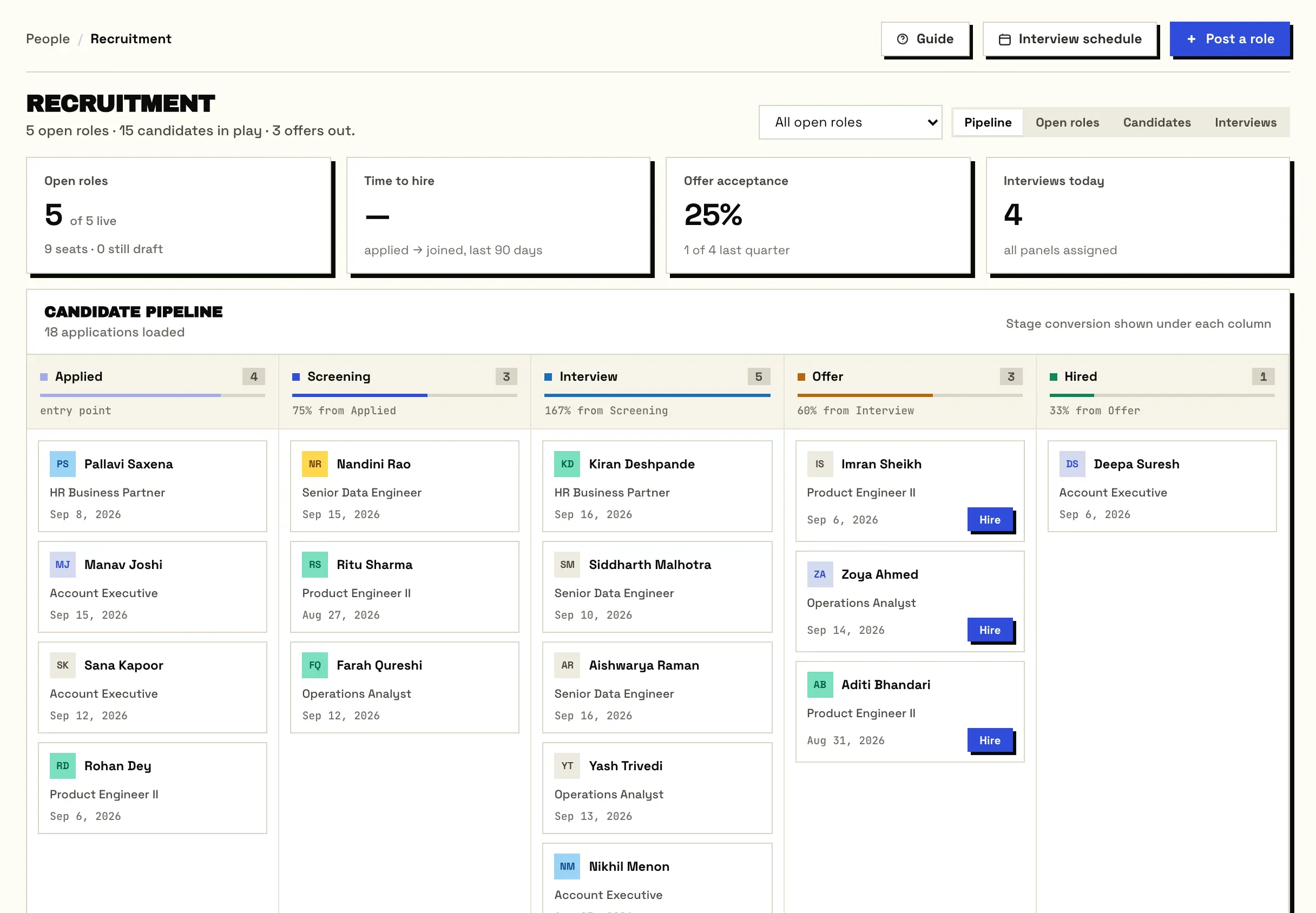
Task: Click the Applied count badge 4
Action: pos(254,376)
